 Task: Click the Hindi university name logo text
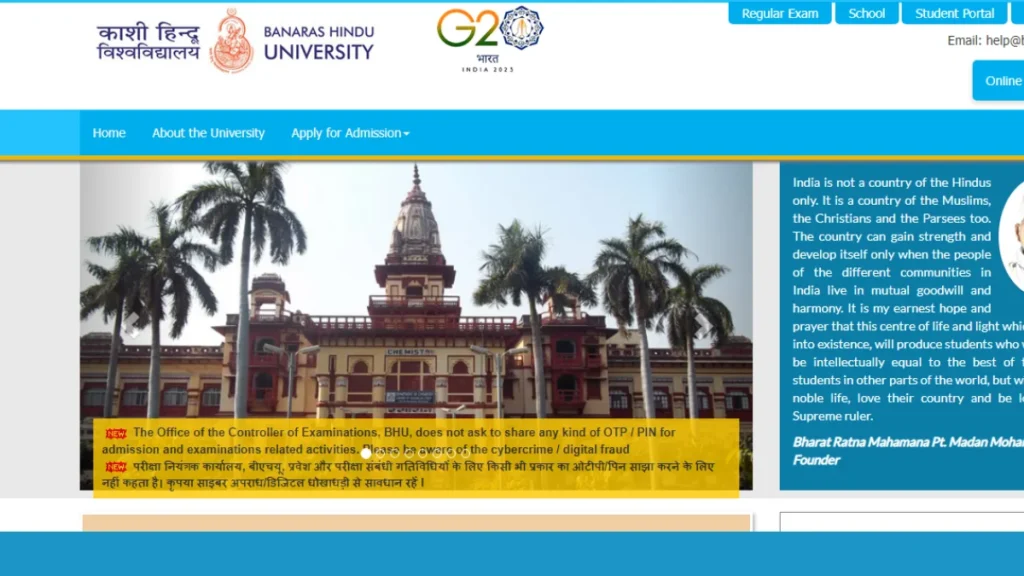(x=148, y=42)
